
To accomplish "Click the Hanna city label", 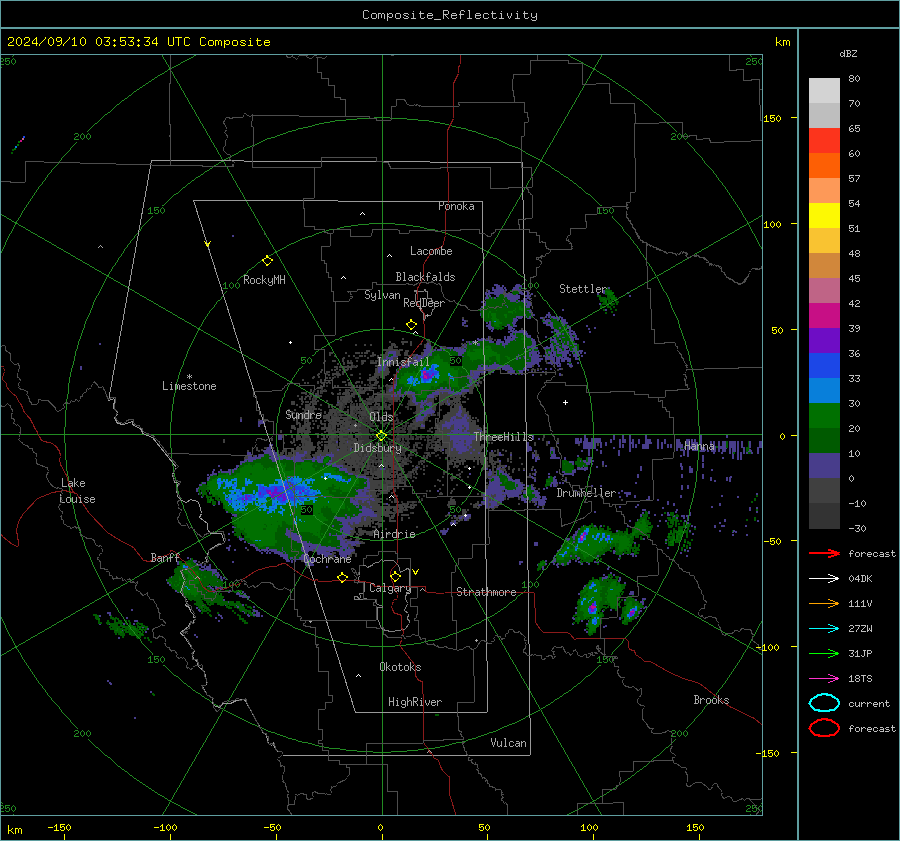I will (x=699, y=446).
